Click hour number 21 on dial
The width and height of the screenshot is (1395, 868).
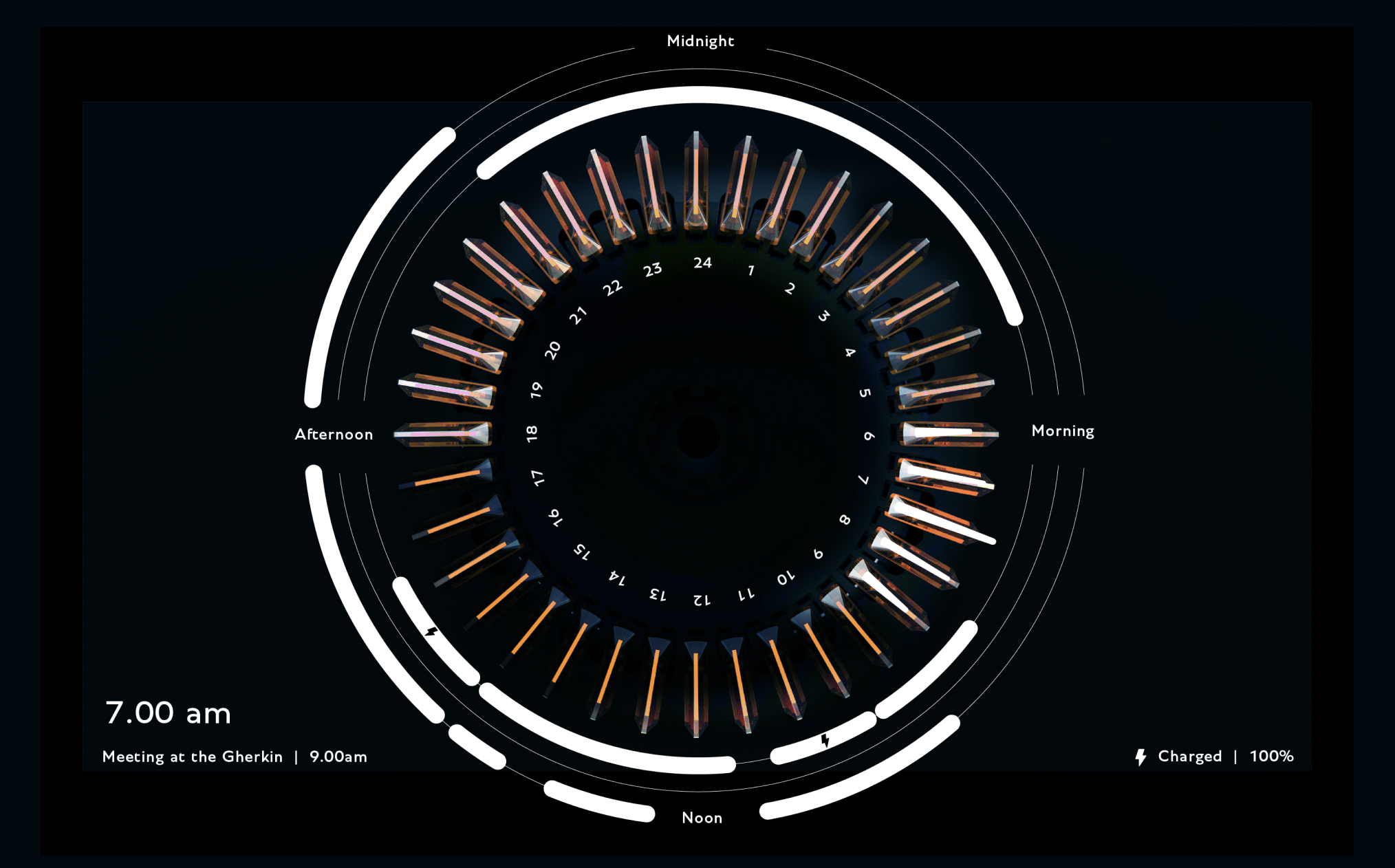pos(578,315)
